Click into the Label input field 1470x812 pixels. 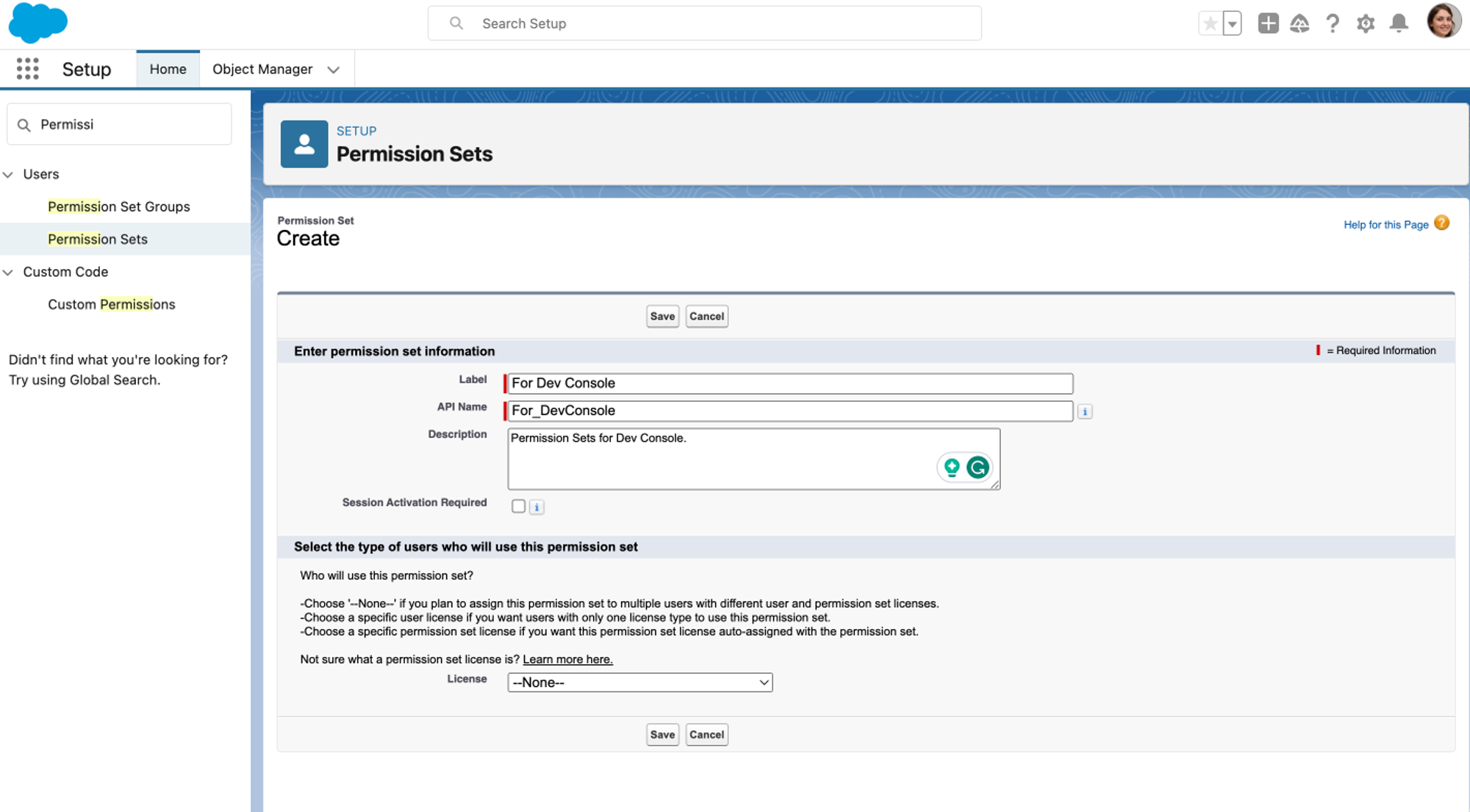[790, 384]
